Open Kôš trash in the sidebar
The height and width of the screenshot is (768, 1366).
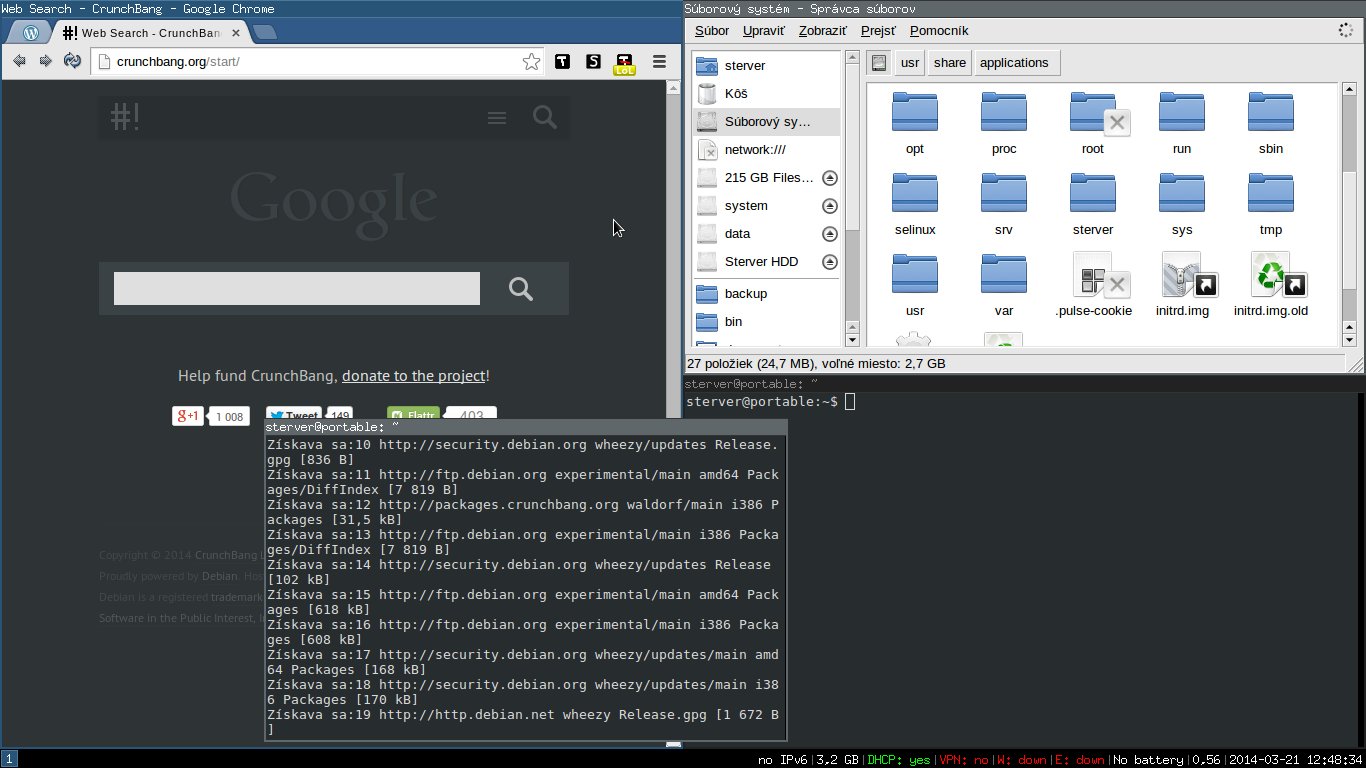coord(767,93)
